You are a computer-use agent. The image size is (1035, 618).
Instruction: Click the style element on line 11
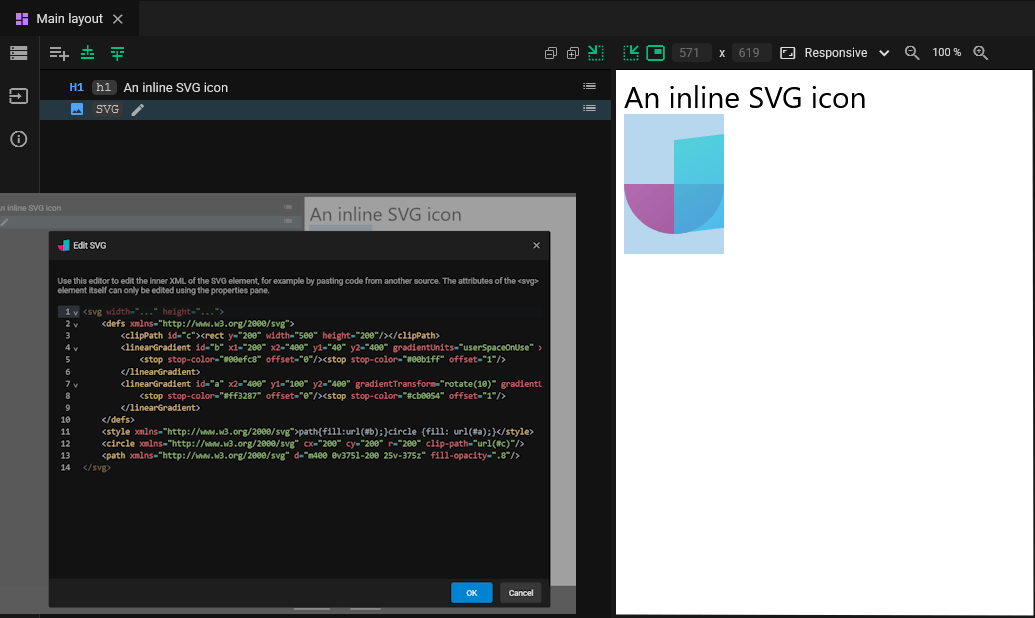click(317, 432)
